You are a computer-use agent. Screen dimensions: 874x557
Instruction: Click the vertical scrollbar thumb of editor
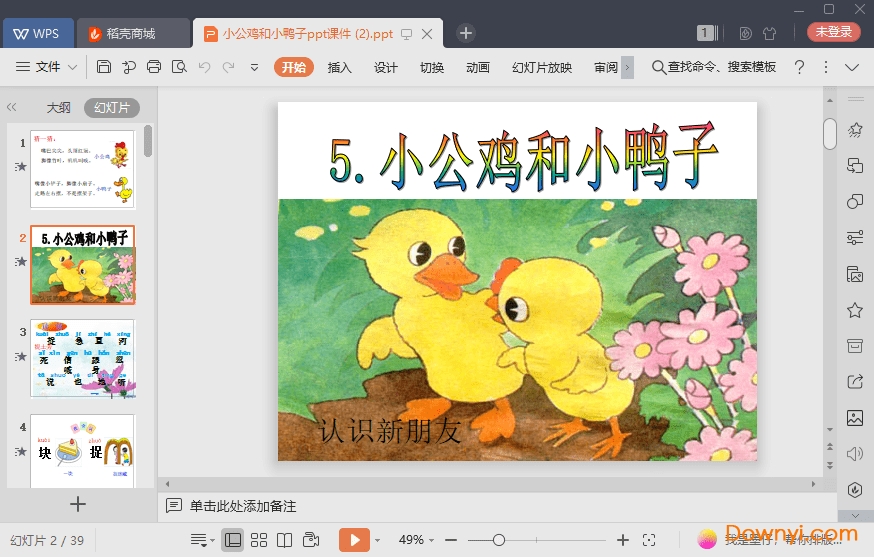(x=830, y=134)
